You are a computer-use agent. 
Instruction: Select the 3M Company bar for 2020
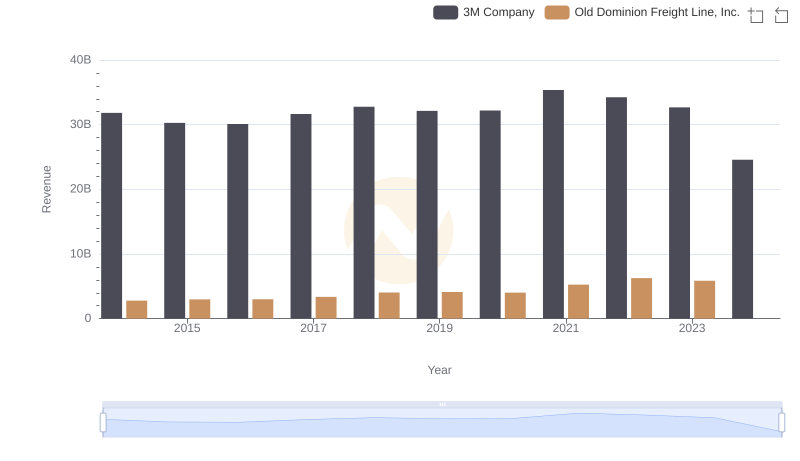pyautogui.click(x=490, y=214)
